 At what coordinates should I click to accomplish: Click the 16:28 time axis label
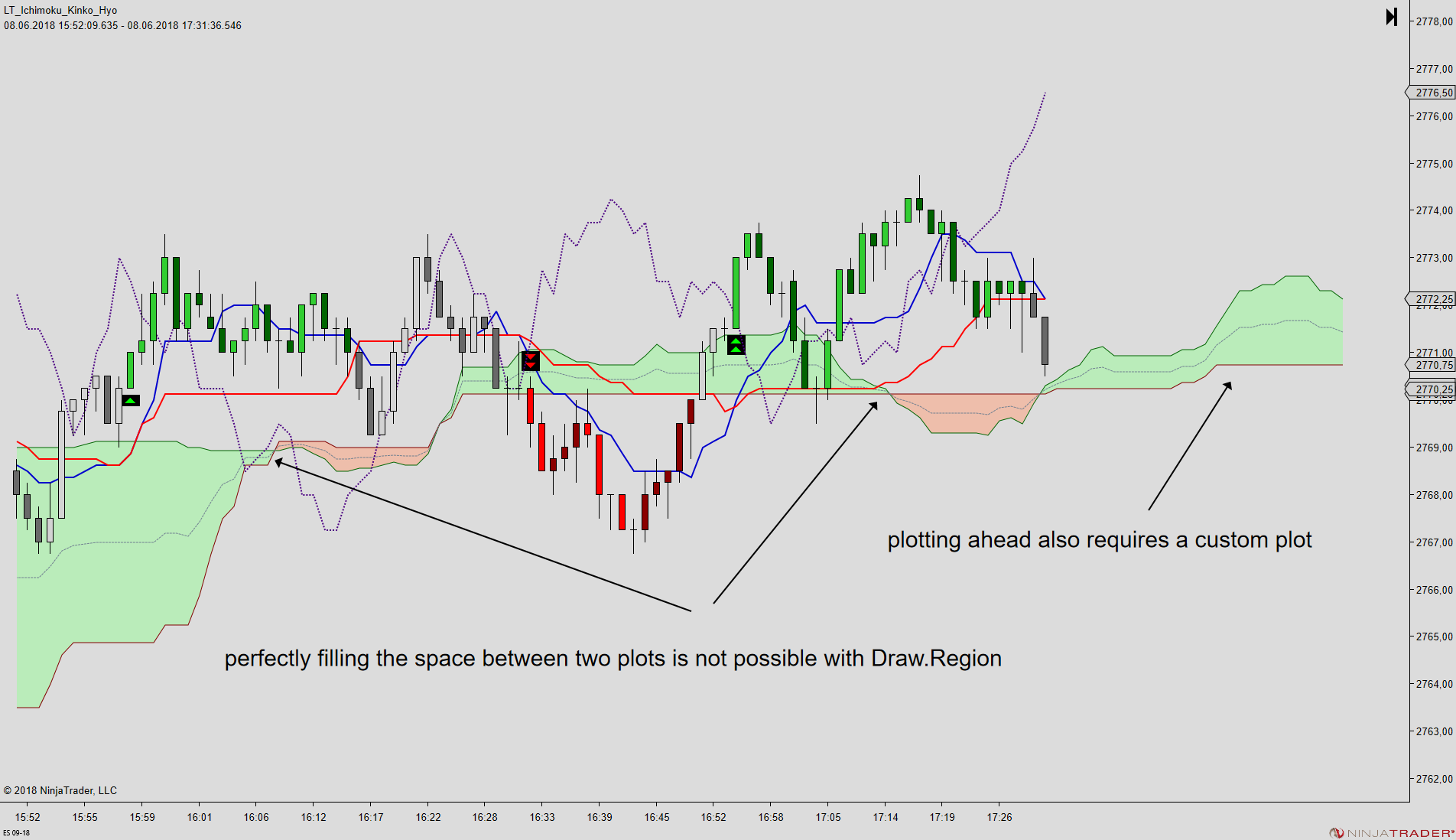pos(485,817)
